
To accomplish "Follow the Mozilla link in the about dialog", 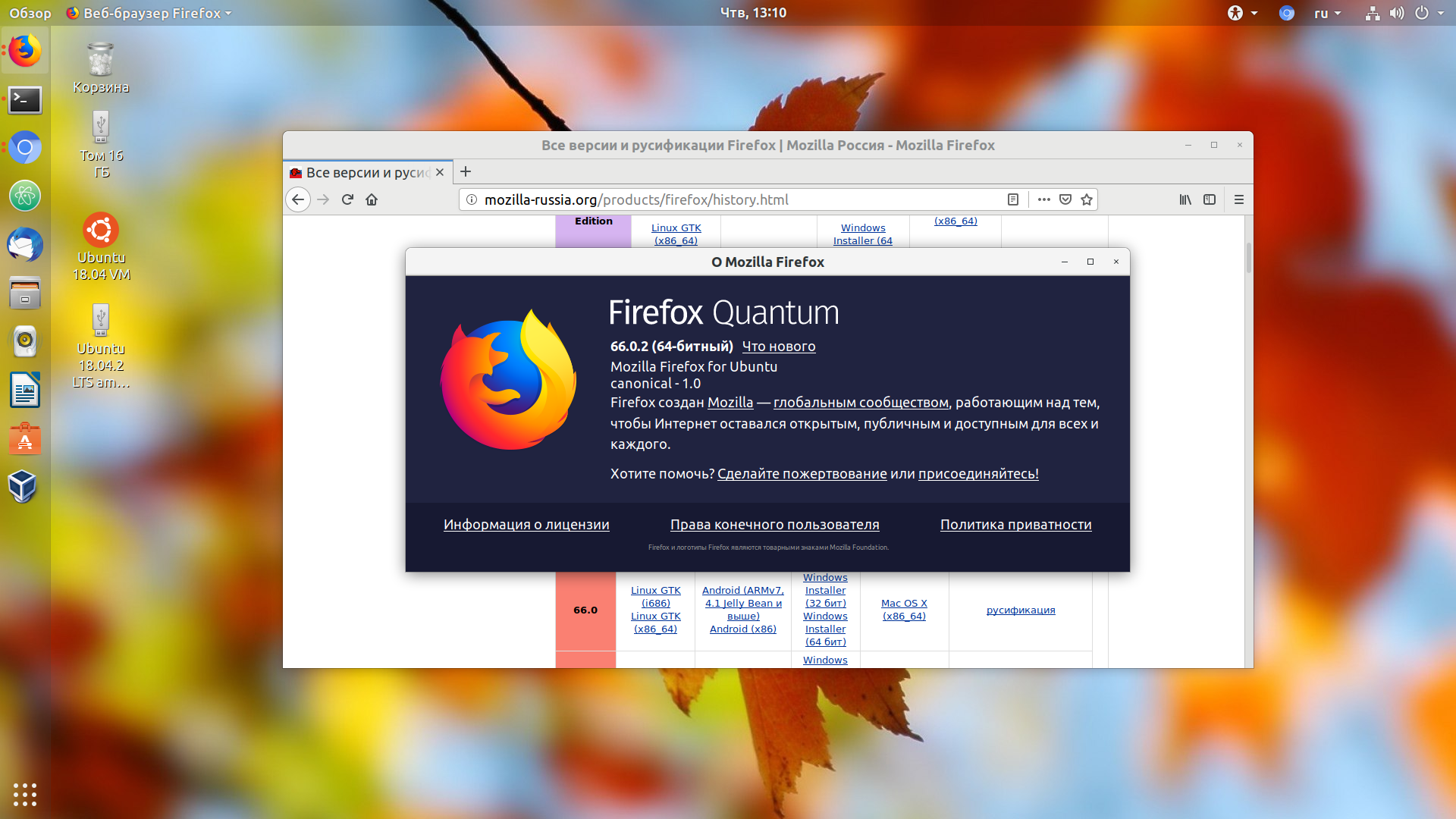I will pos(730,403).
